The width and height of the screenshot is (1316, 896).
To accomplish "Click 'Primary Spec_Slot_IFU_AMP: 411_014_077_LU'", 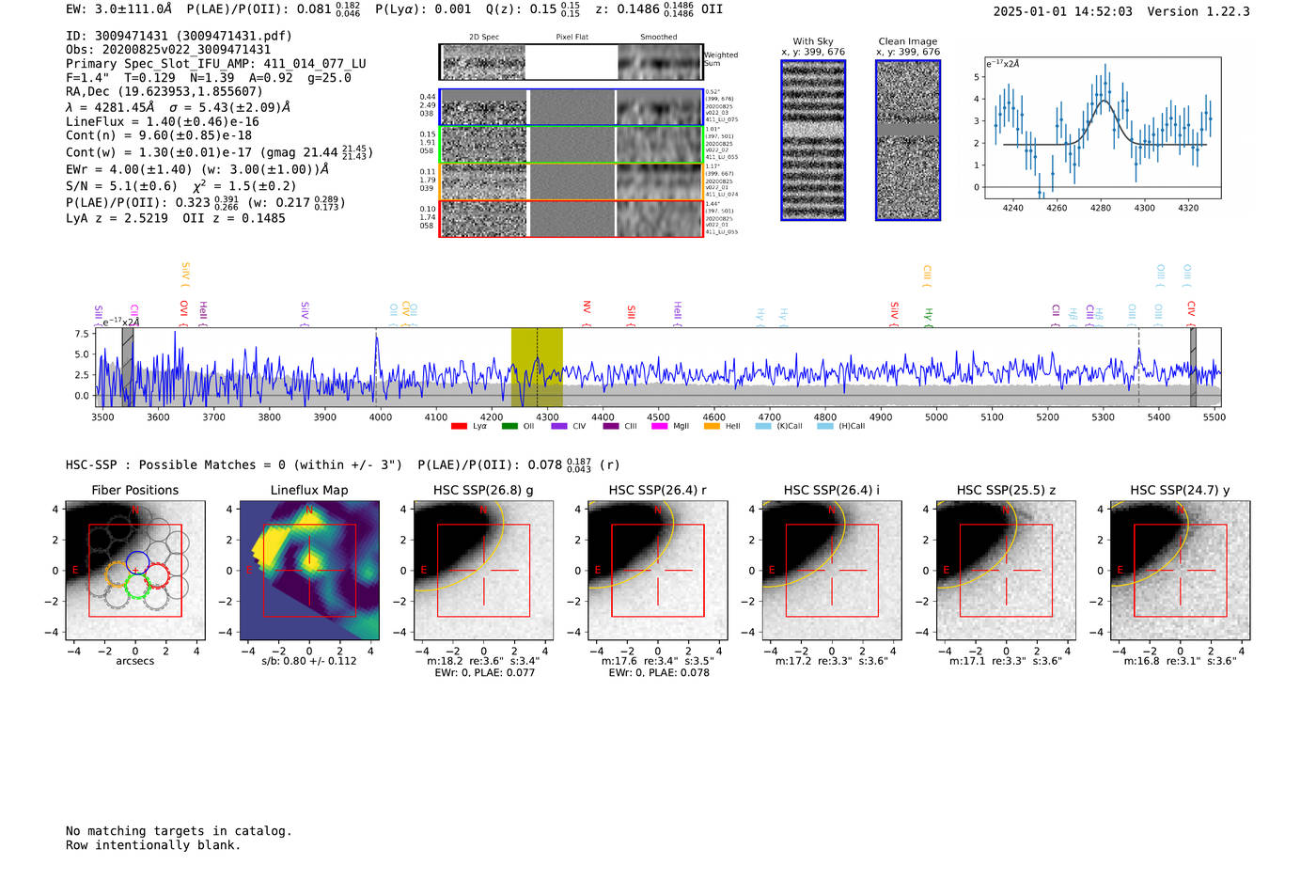I will [x=216, y=64].
